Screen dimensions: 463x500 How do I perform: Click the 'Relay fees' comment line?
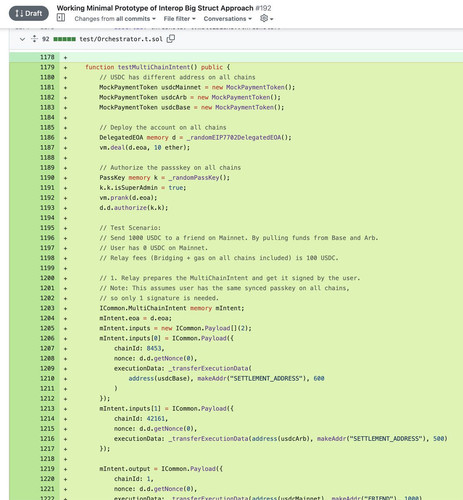click(219, 258)
